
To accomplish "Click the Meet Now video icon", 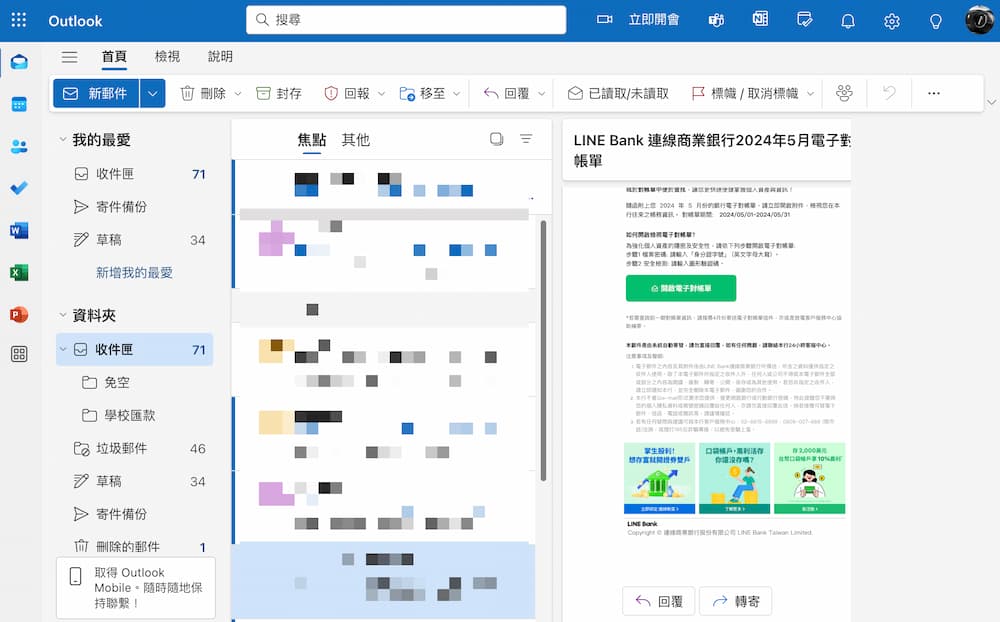I will click(x=604, y=20).
